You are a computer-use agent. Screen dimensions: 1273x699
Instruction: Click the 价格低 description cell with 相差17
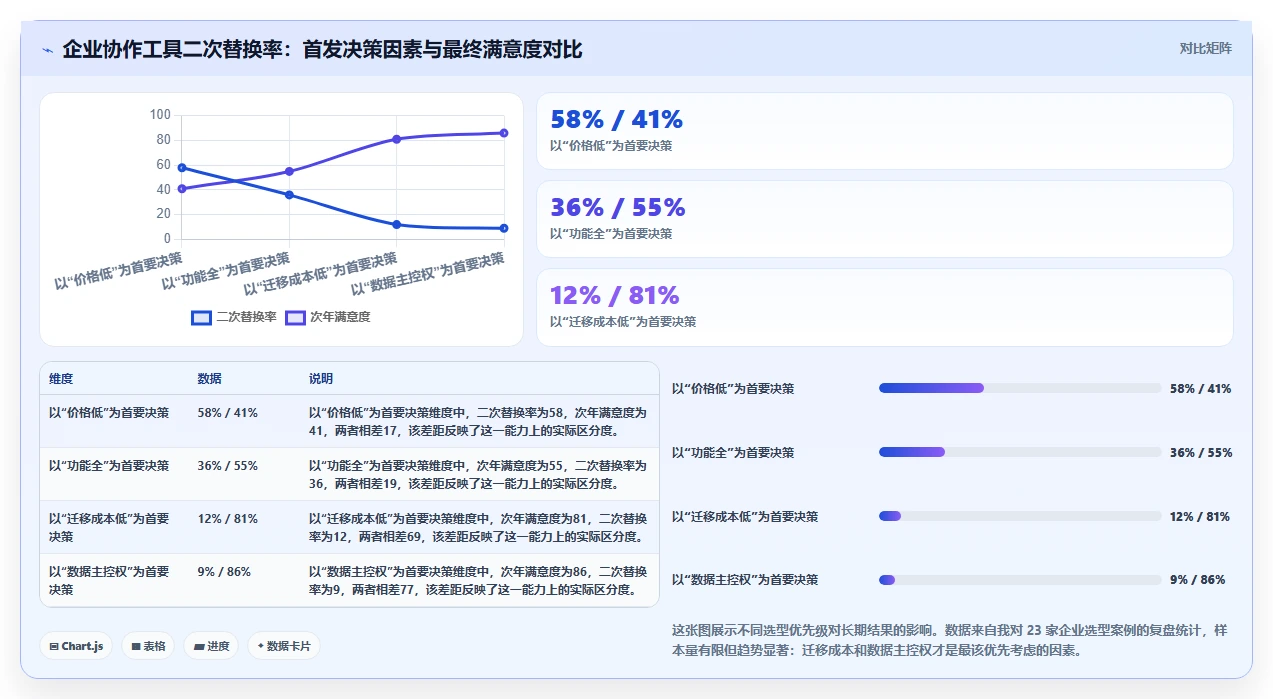click(x=478, y=421)
